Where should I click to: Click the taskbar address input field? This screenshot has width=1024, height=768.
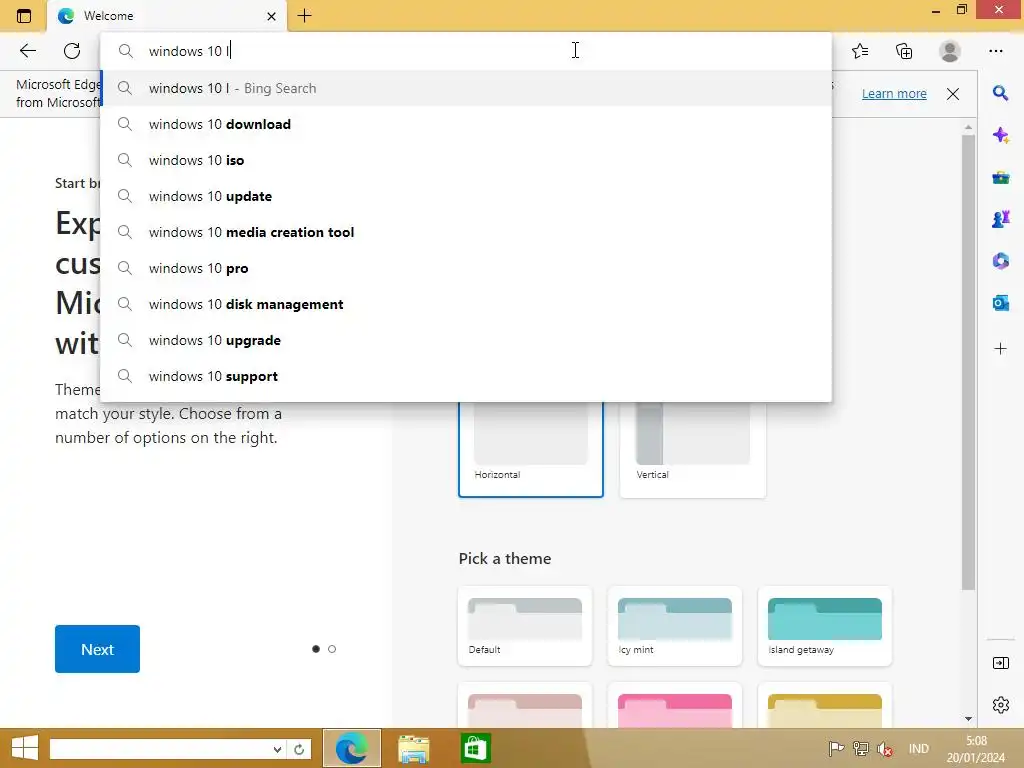[160, 749]
